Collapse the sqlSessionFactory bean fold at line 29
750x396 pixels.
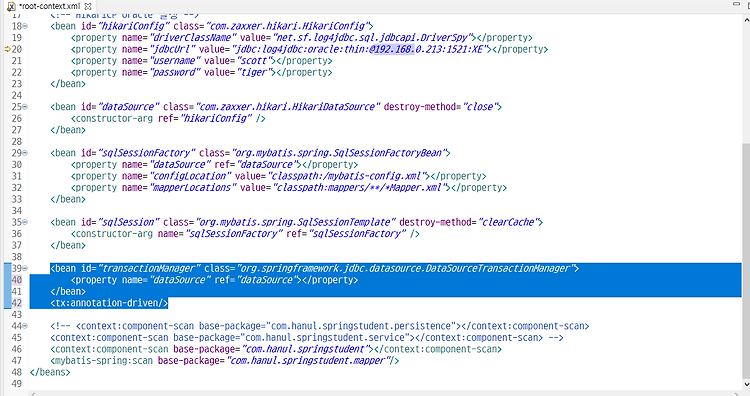[x=25, y=153]
